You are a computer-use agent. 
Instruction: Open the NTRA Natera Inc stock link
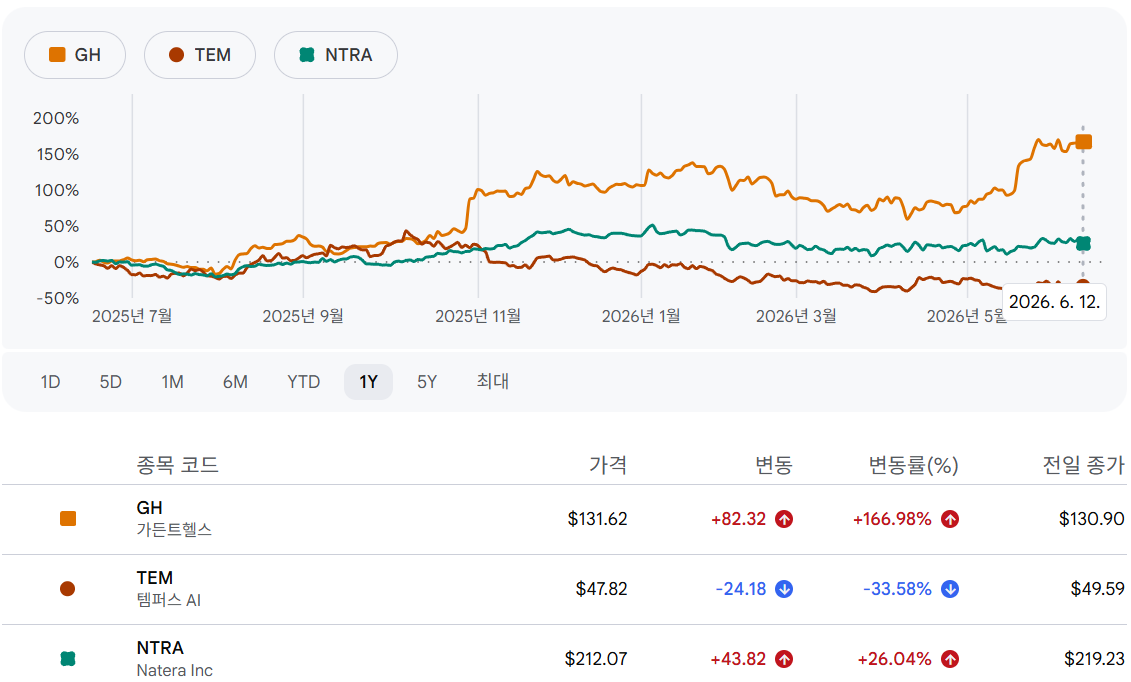coord(175,658)
